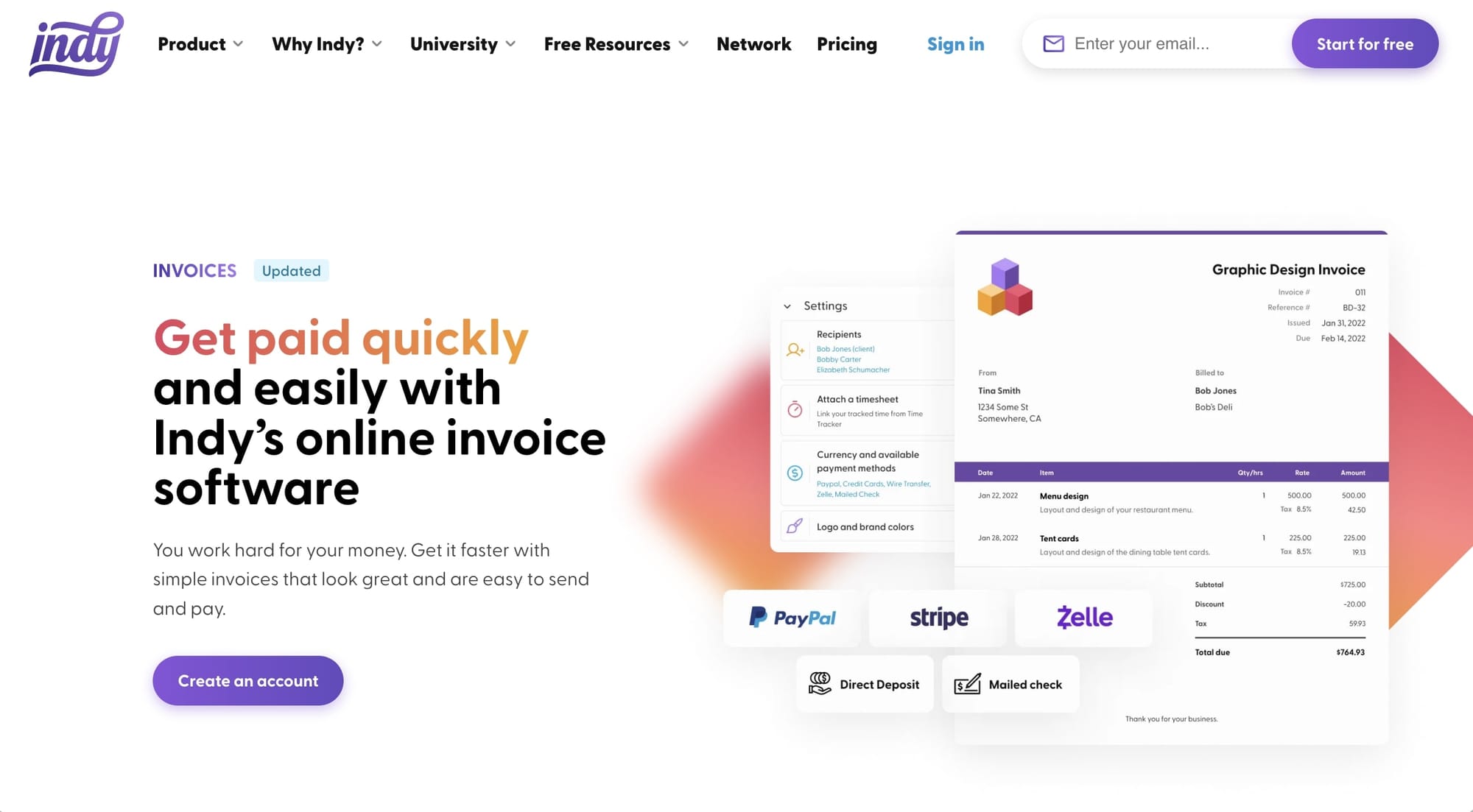Click the Zelle payment method icon

click(1084, 618)
